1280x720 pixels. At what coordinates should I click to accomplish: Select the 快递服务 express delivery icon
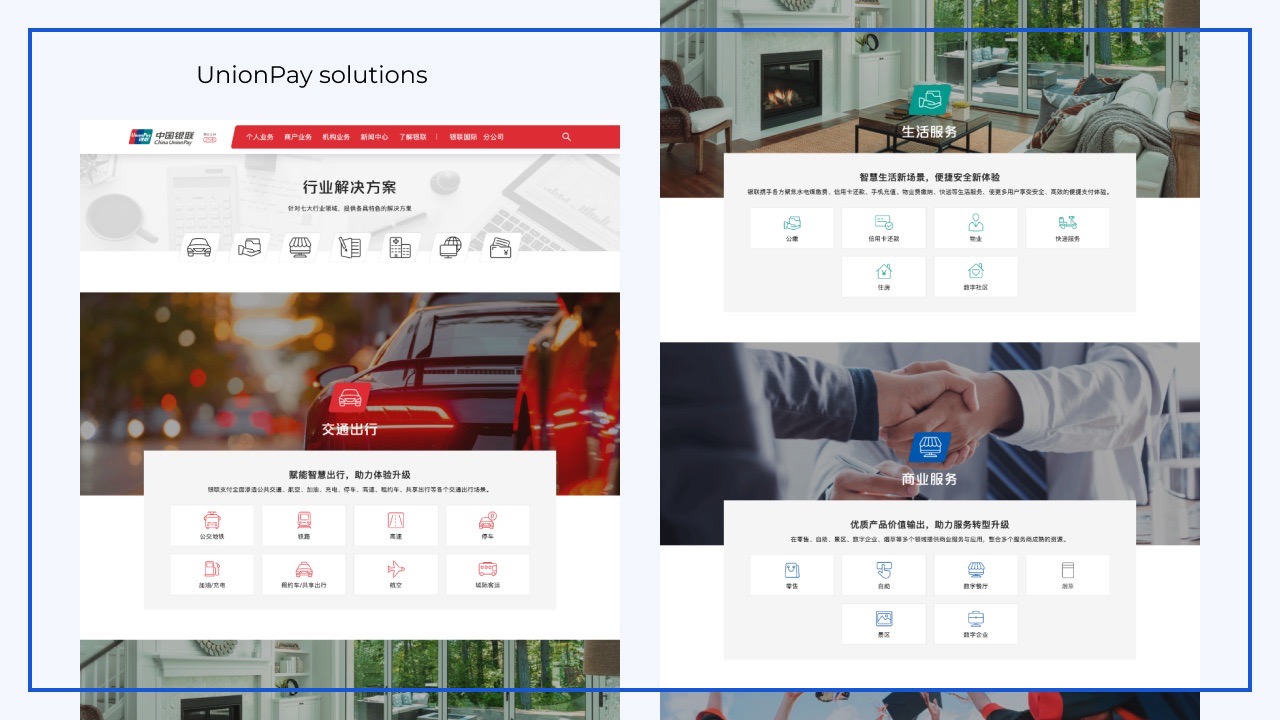point(1068,228)
